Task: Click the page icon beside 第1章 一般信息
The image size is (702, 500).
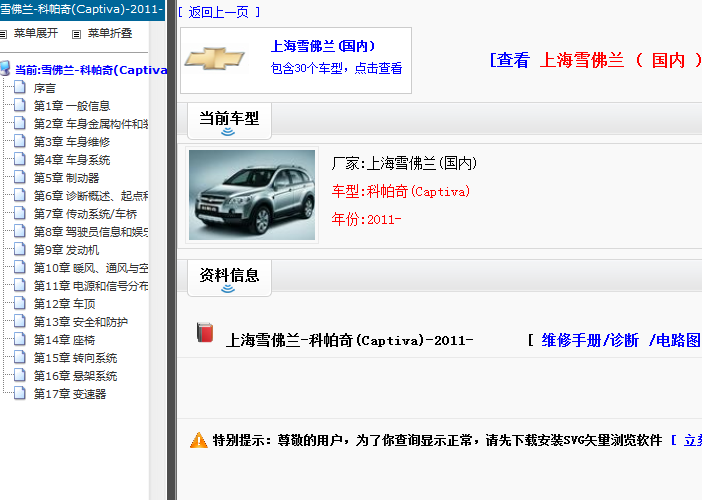Action: point(20,105)
